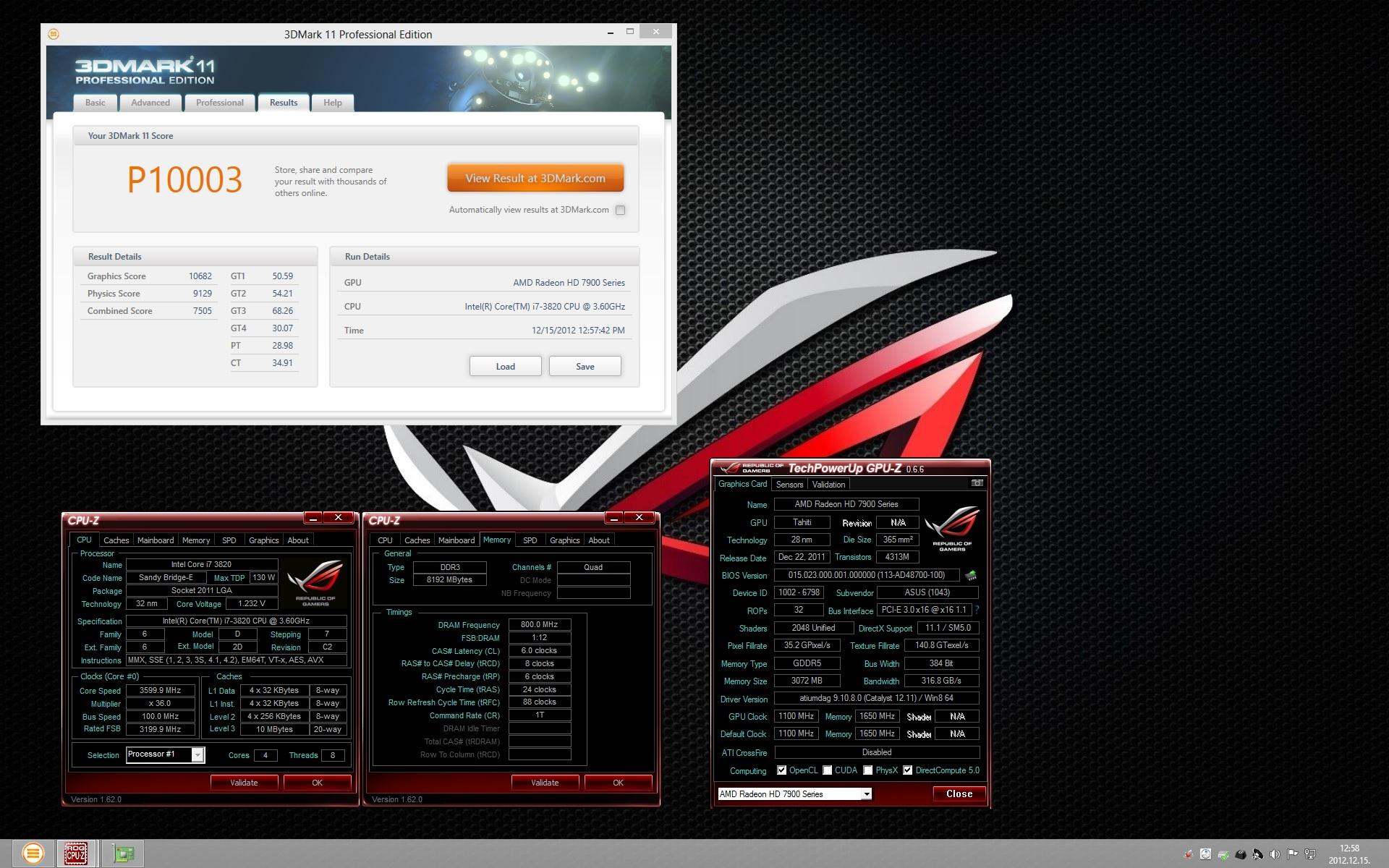Click OK in the left CPU-Z window
Viewport: 1389px width, 868px height.
317,783
